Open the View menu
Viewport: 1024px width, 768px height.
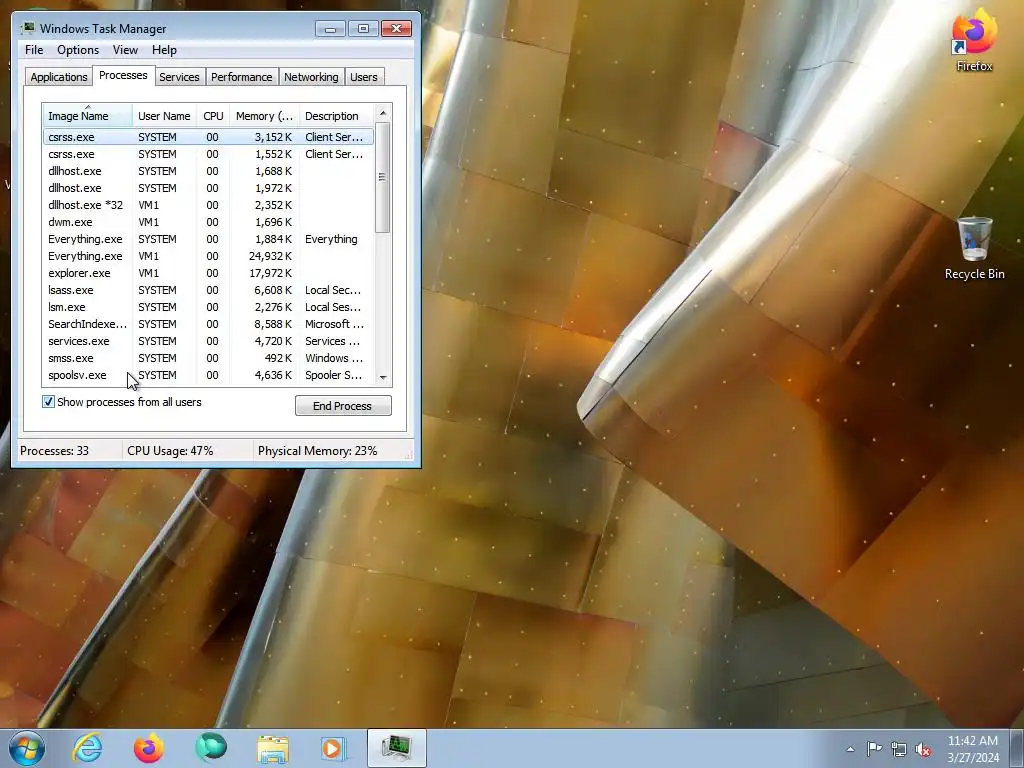125,50
